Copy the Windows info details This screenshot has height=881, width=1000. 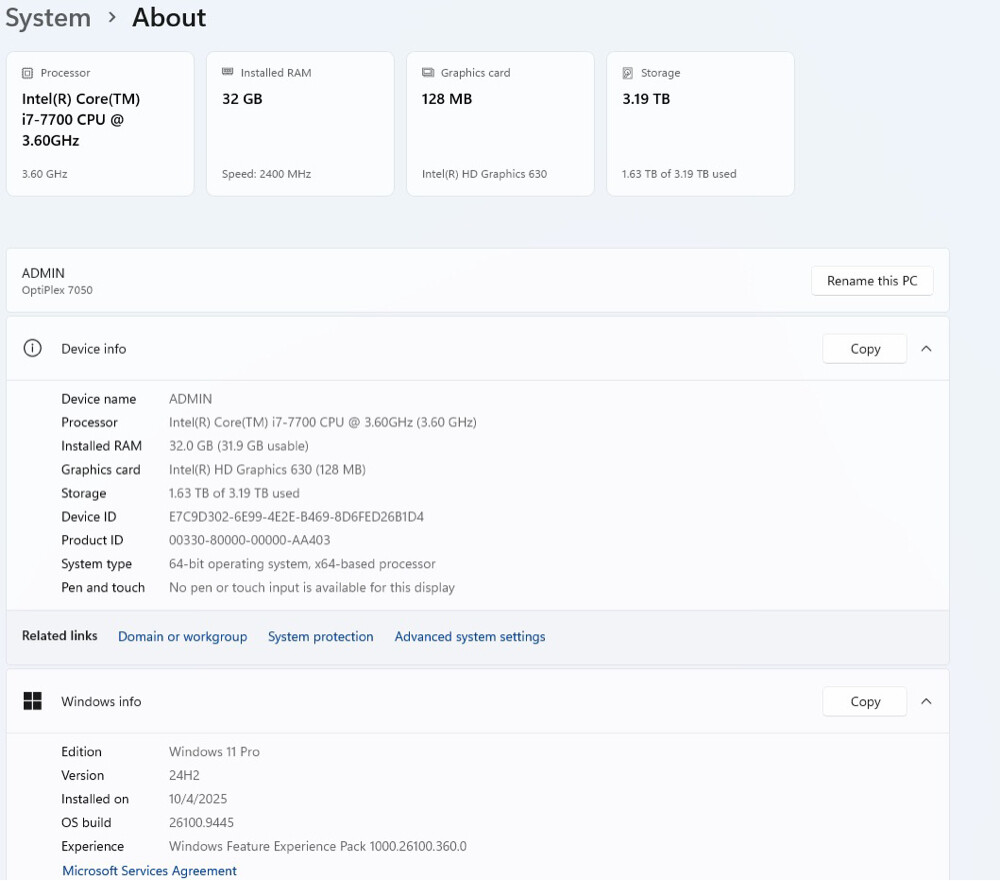click(865, 702)
